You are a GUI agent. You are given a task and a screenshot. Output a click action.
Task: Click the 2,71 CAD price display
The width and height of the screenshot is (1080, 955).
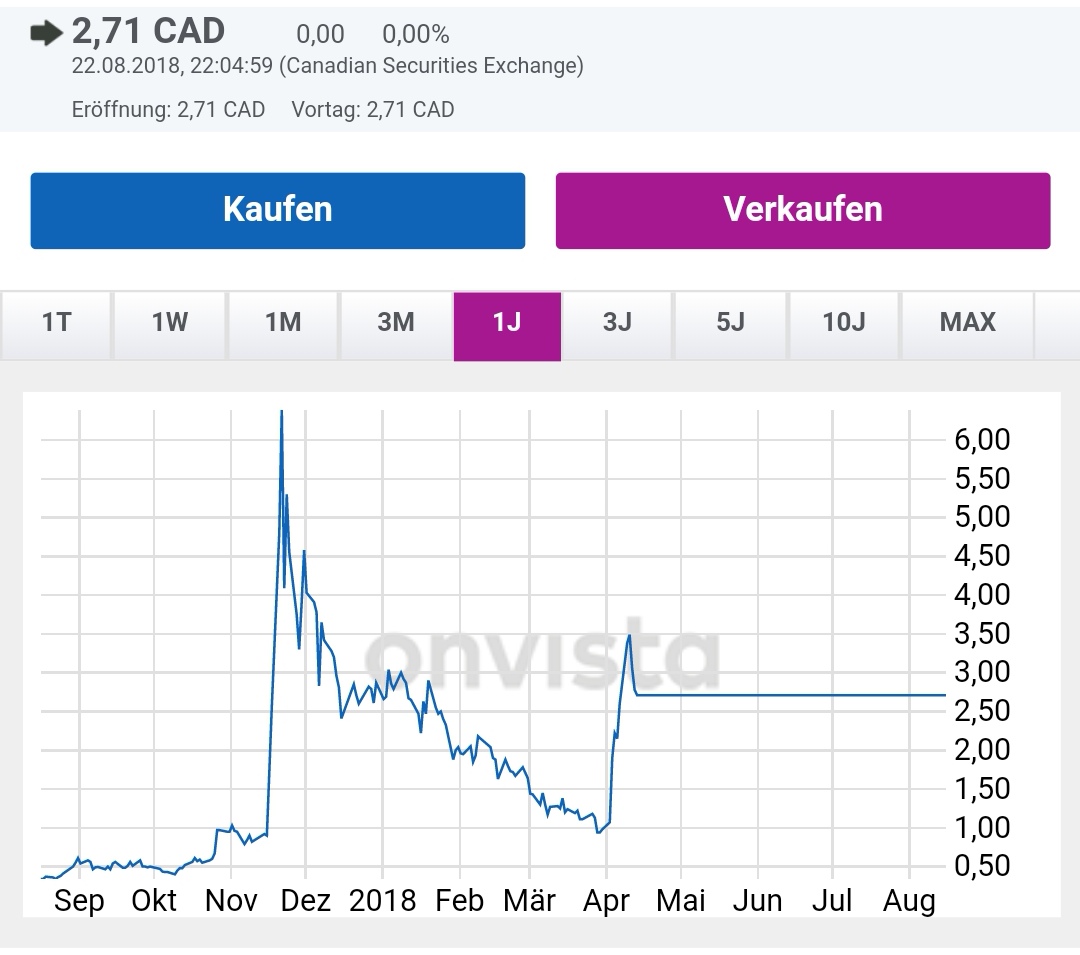coord(146,31)
